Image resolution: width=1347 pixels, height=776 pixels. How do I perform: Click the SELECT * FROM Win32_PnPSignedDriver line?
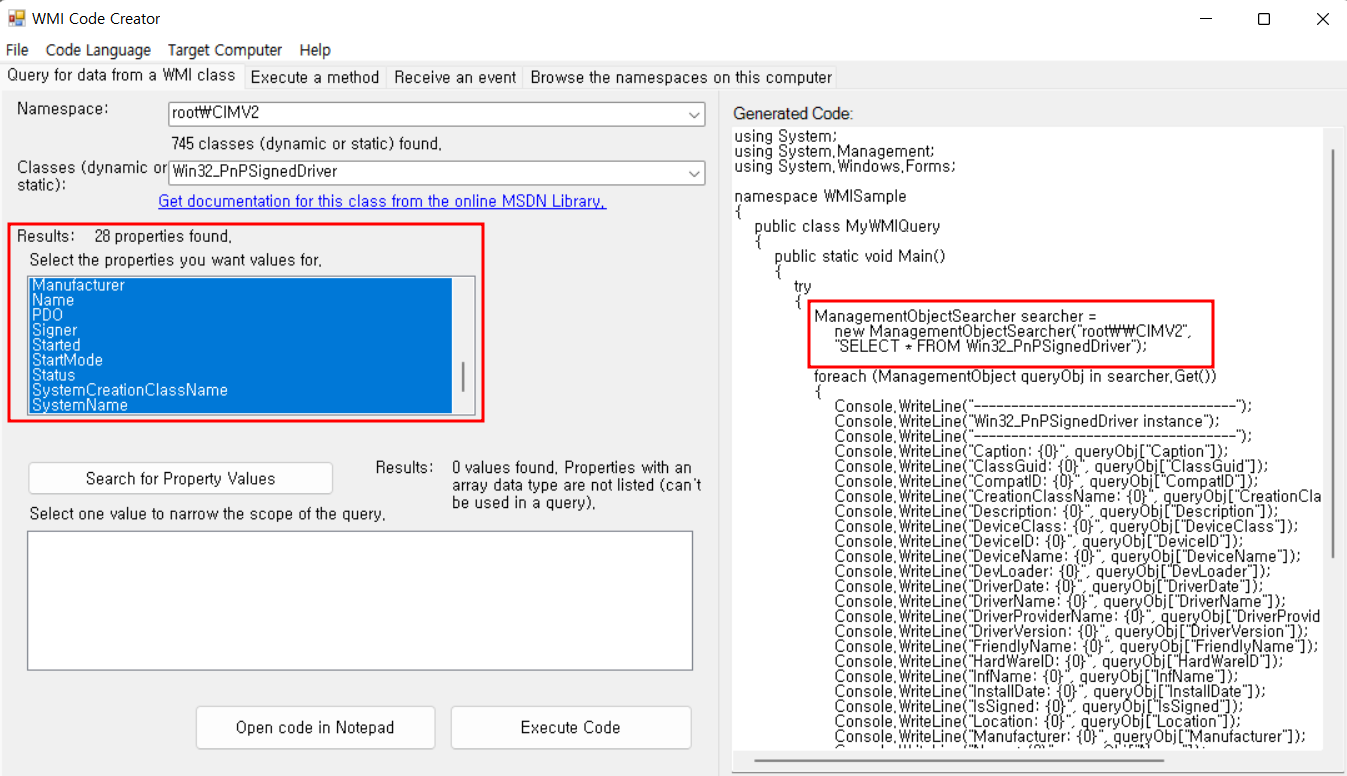pos(991,346)
